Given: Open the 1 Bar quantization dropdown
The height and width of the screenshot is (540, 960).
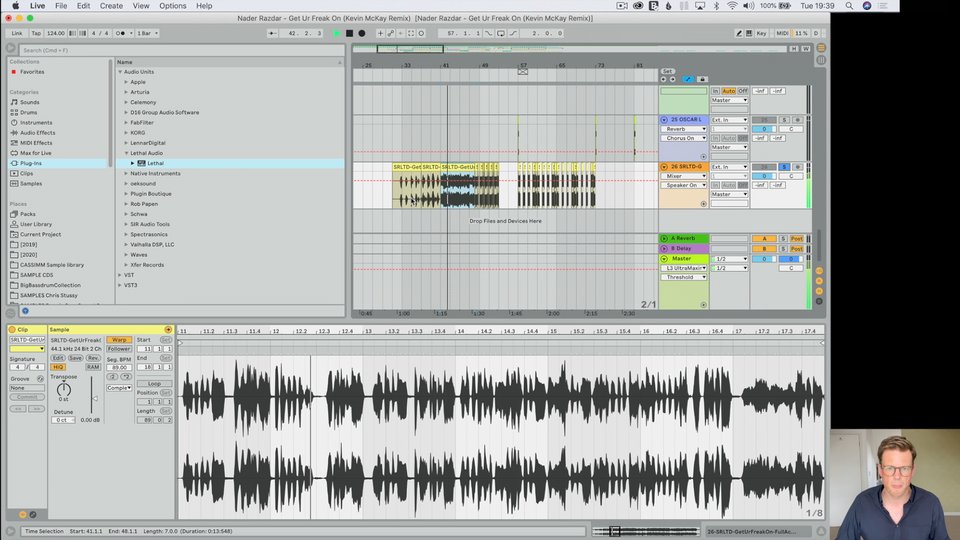Looking at the screenshot, I should click(x=147, y=33).
